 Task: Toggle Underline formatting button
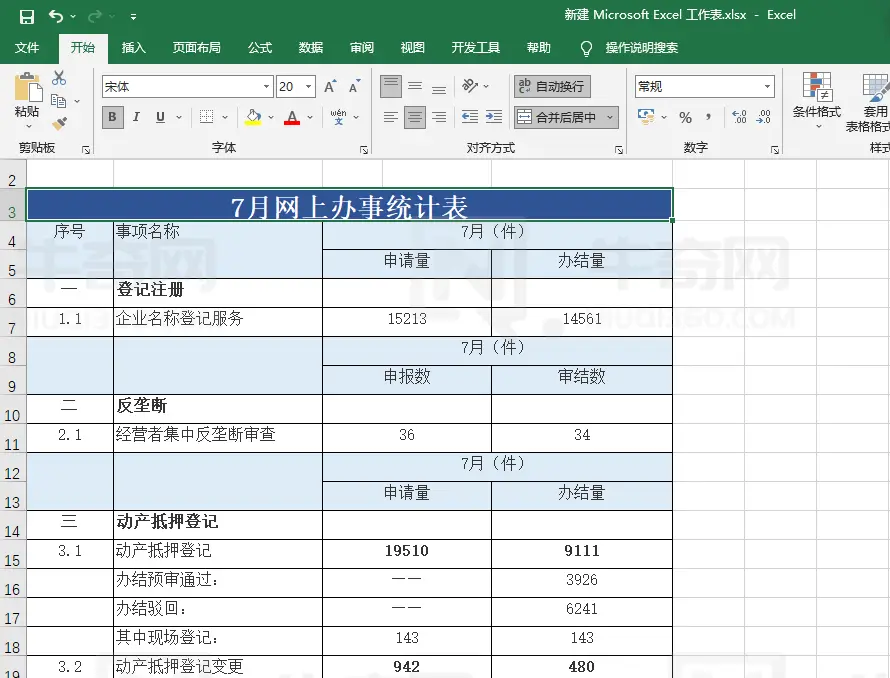pyautogui.click(x=161, y=117)
